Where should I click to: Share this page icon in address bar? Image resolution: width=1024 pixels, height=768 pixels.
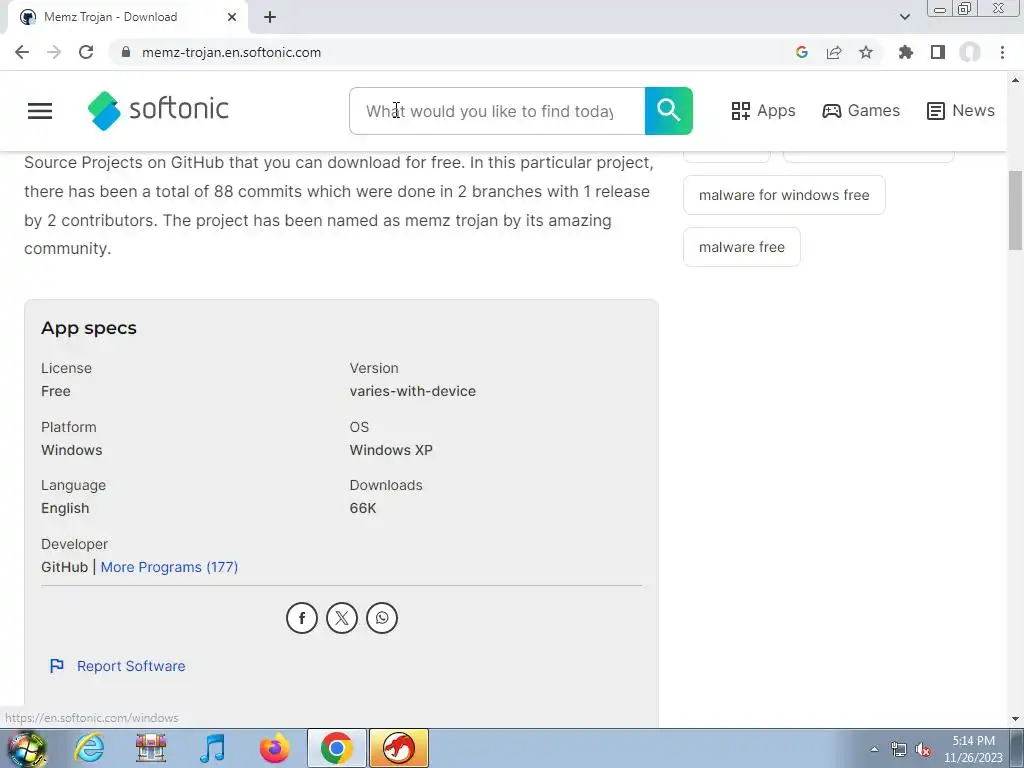pyautogui.click(x=834, y=52)
